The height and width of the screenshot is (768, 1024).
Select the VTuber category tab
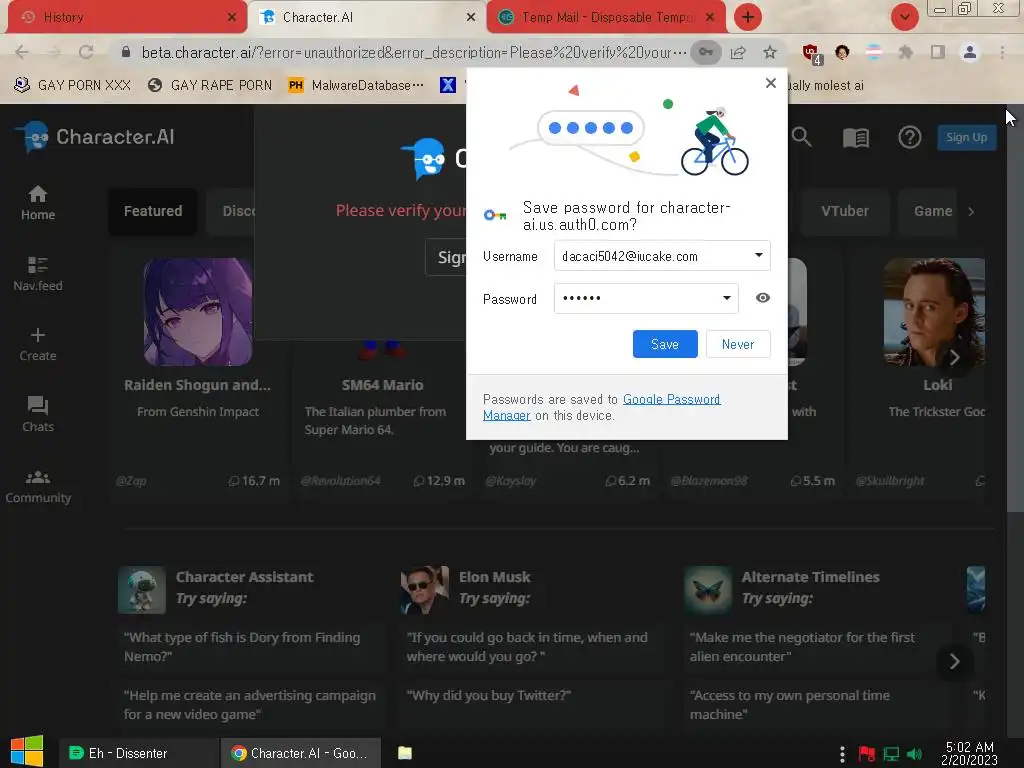[x=844, y=211]
